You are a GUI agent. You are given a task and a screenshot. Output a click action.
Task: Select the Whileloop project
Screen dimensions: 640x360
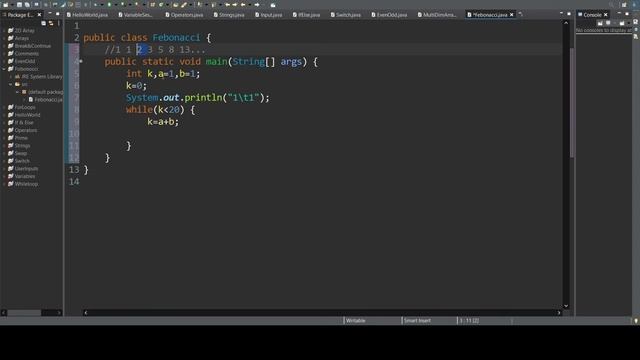click(26, 184)
